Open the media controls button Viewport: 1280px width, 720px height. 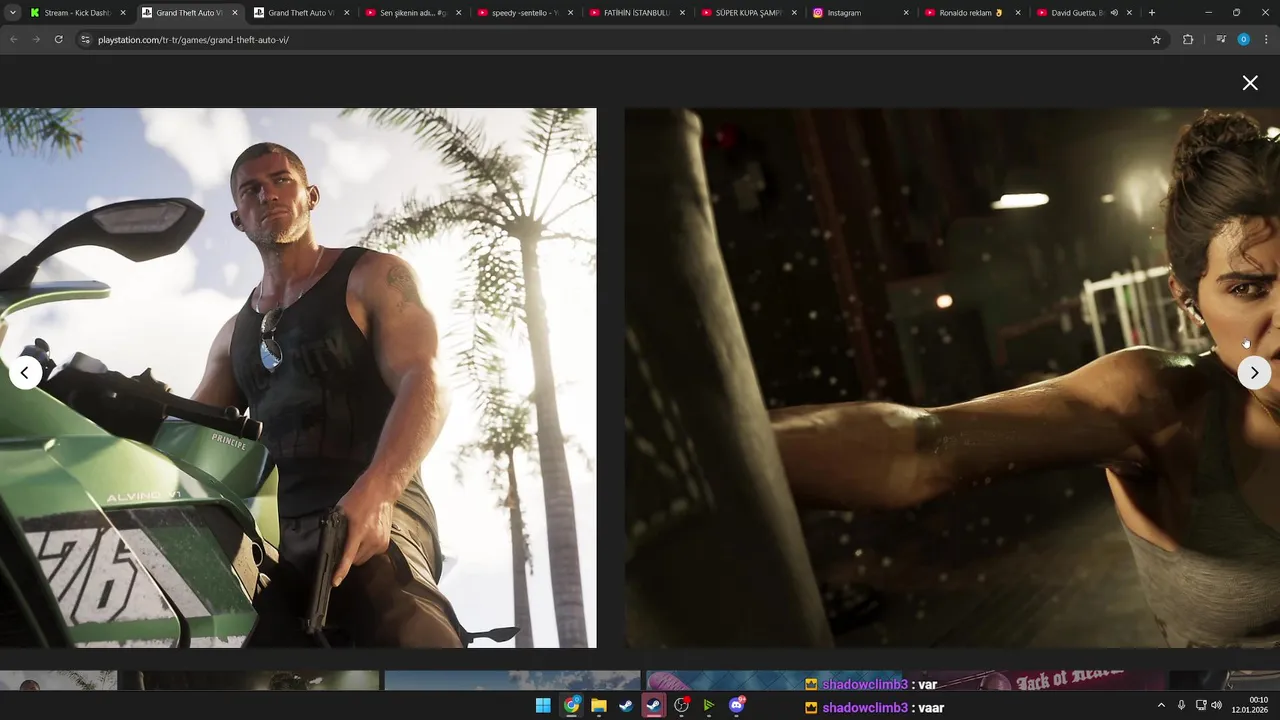pos(1221,39)
